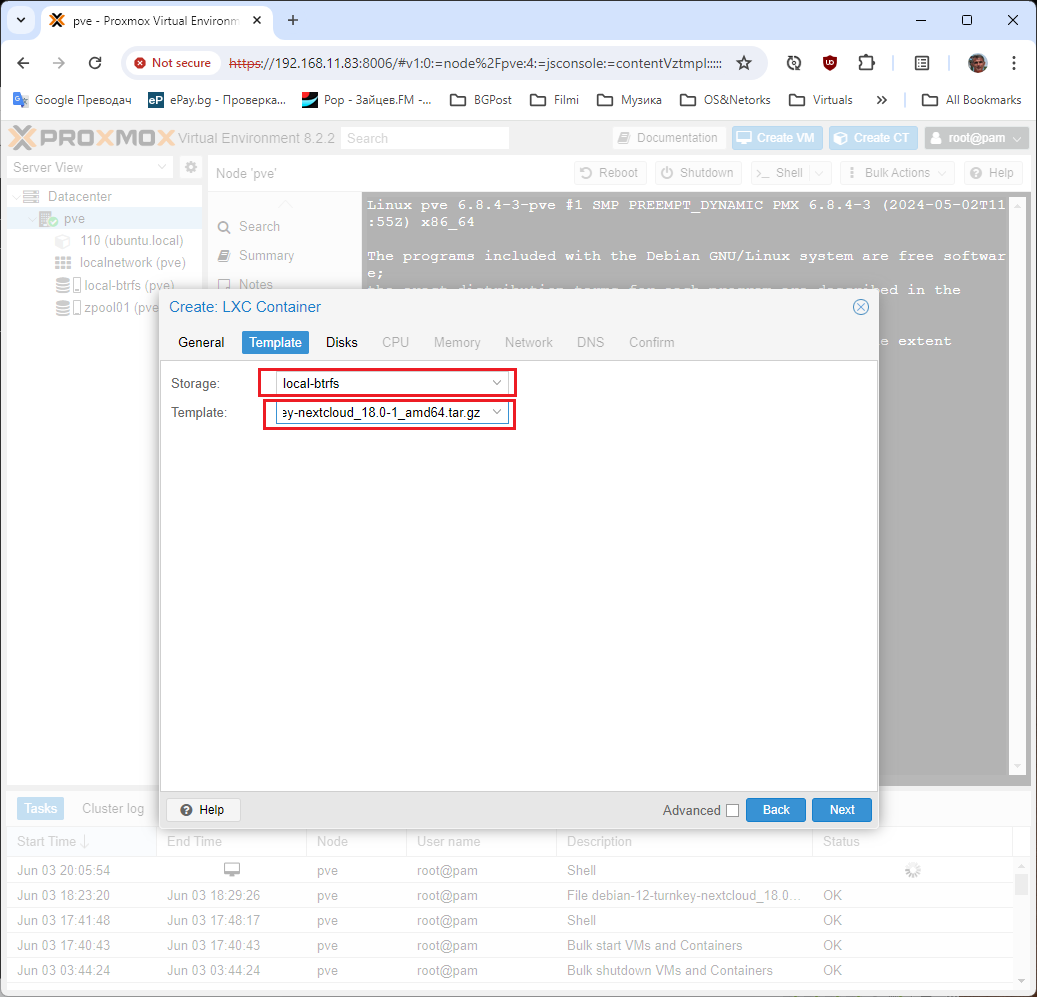Select local-btrfs (pve) storage in tree
The height and width of the screenshot is (997, 1037).
[x=129, y=285]
